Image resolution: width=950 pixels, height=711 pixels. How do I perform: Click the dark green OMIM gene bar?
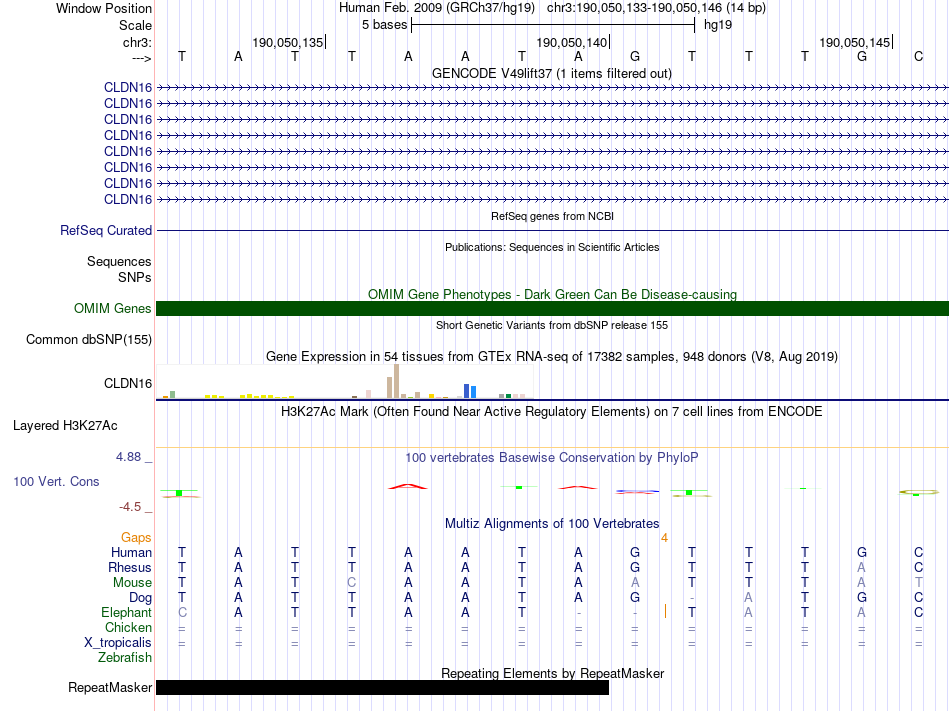tap(552, 308)
